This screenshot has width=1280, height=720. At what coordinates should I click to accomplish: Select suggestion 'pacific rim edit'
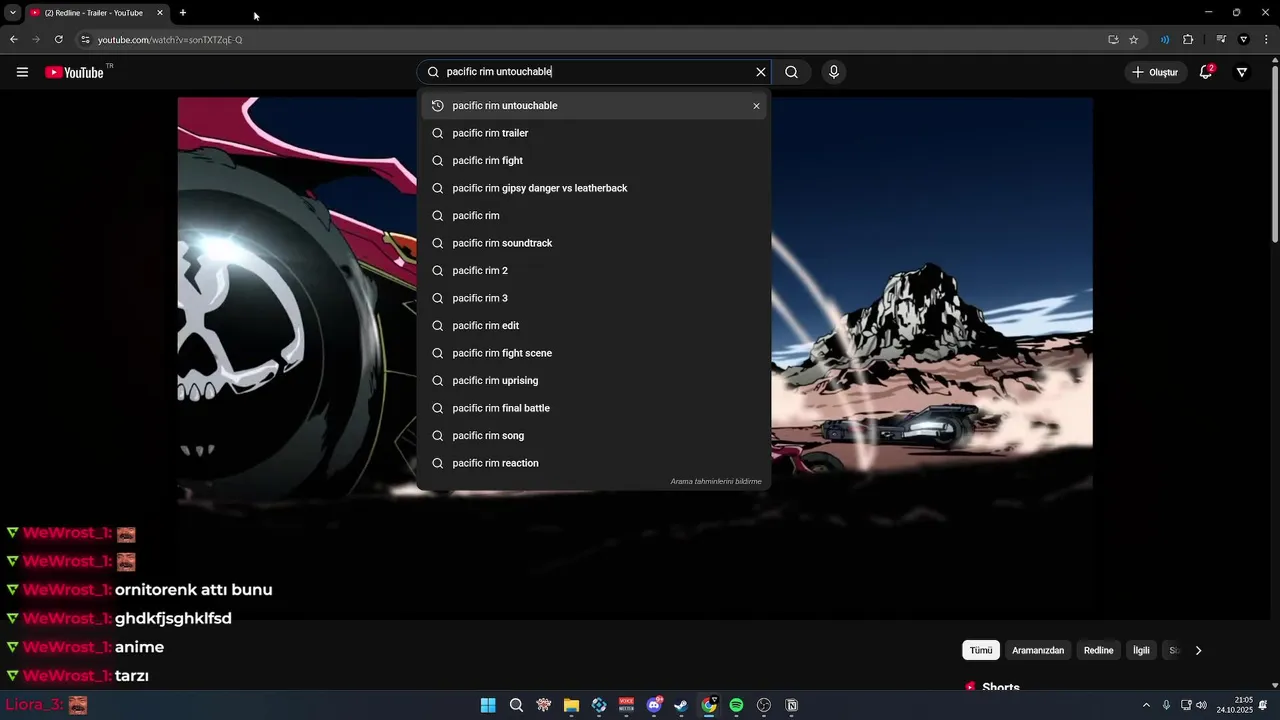[x=594, y=326]
